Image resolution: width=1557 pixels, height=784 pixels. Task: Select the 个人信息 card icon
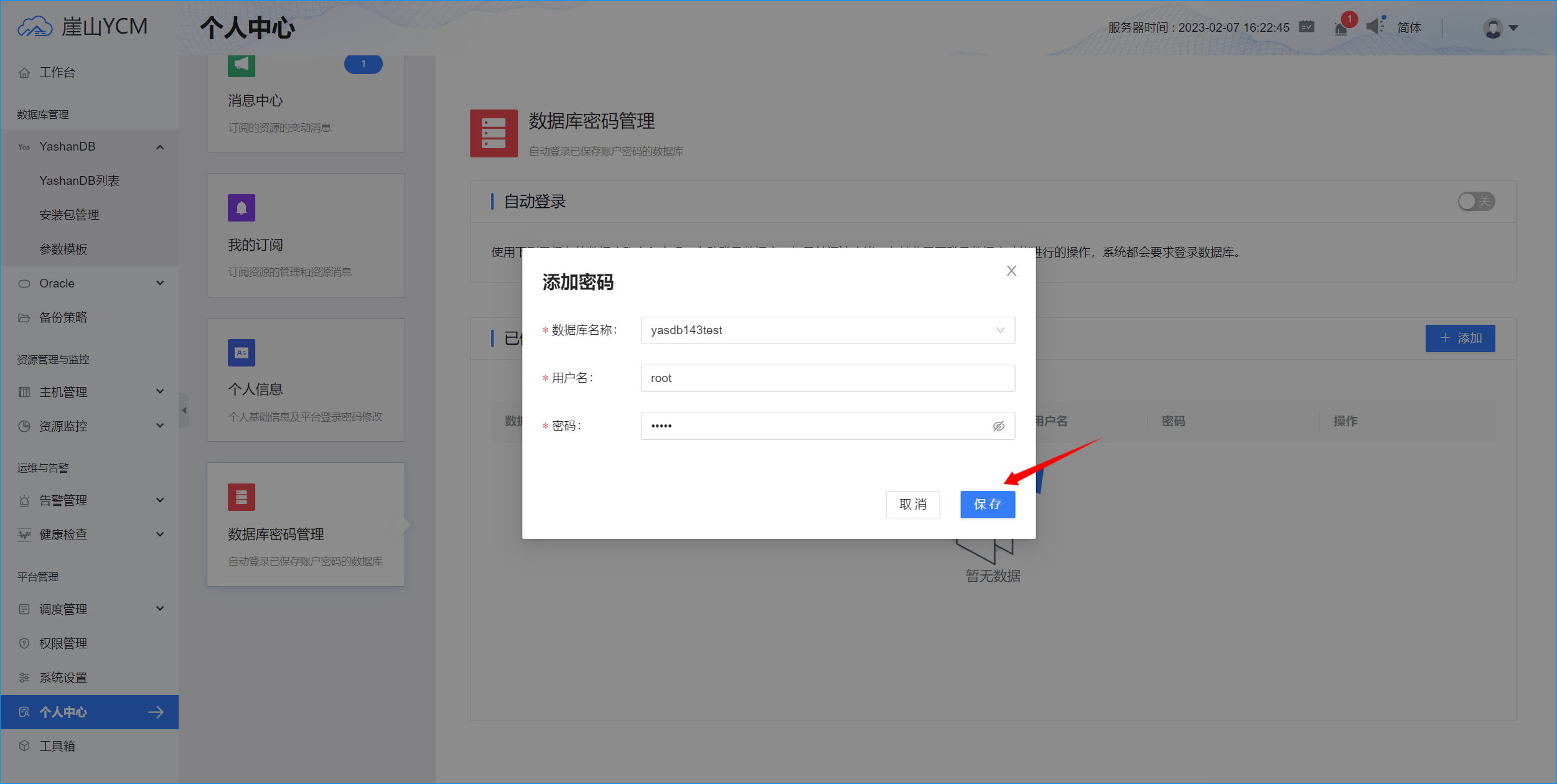(x=241, y=352)
